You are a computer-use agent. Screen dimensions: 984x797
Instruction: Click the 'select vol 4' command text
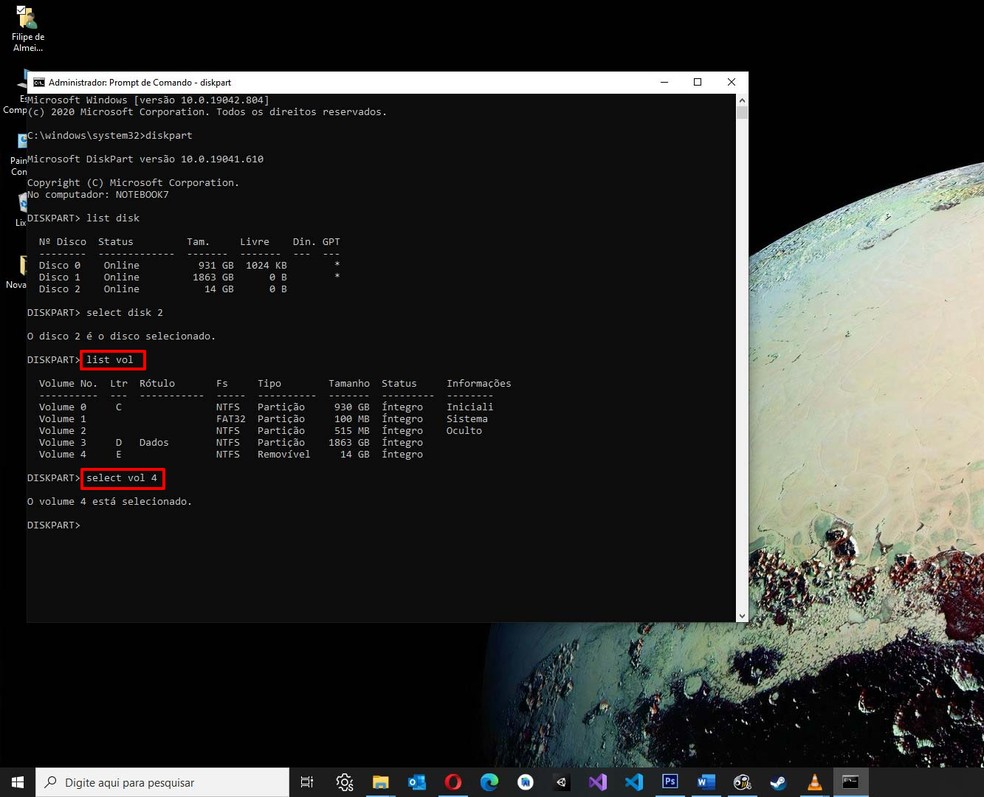click(x=122, y=478)
